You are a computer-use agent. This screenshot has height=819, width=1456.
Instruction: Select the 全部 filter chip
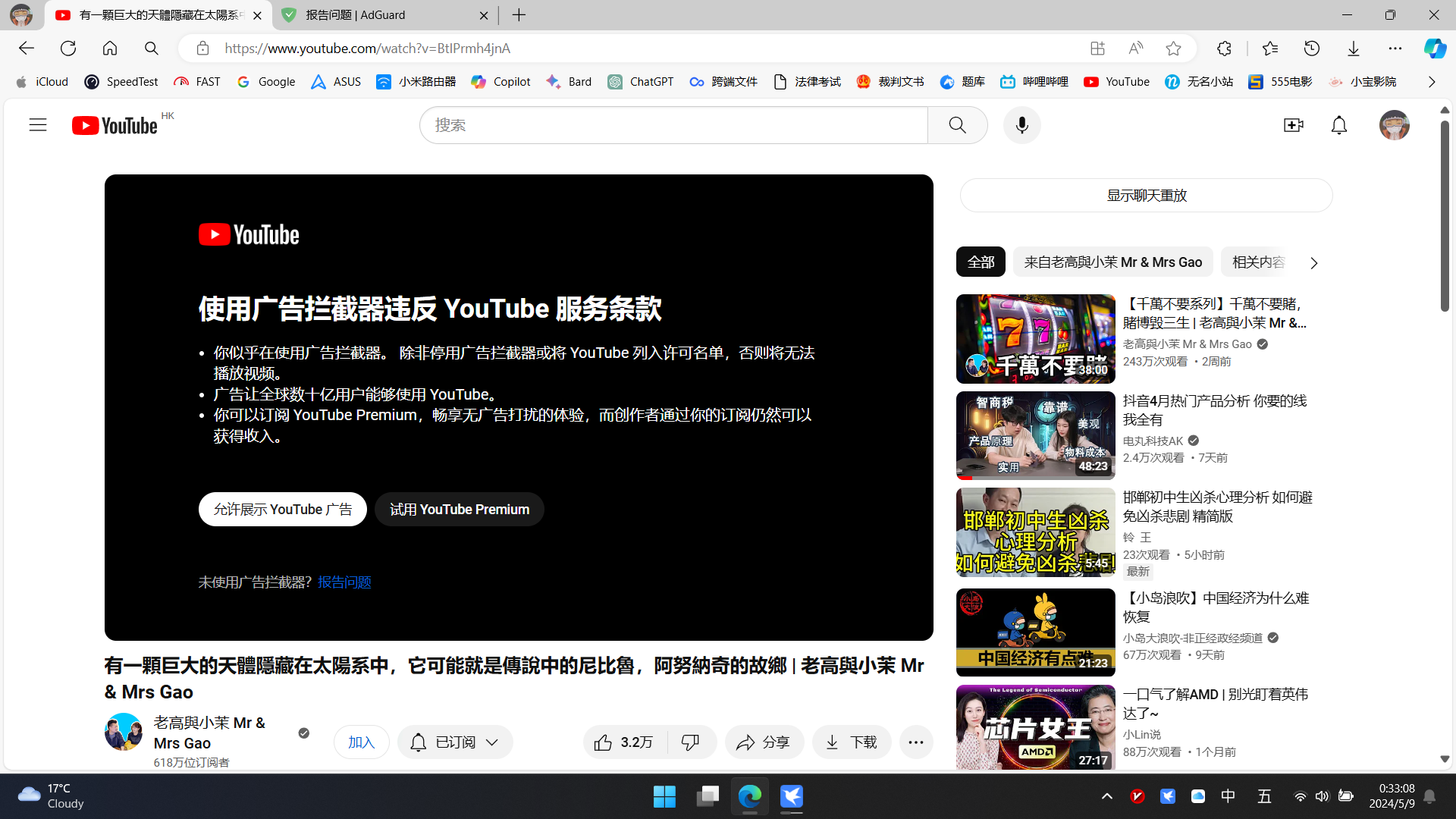tap(980, 261)
